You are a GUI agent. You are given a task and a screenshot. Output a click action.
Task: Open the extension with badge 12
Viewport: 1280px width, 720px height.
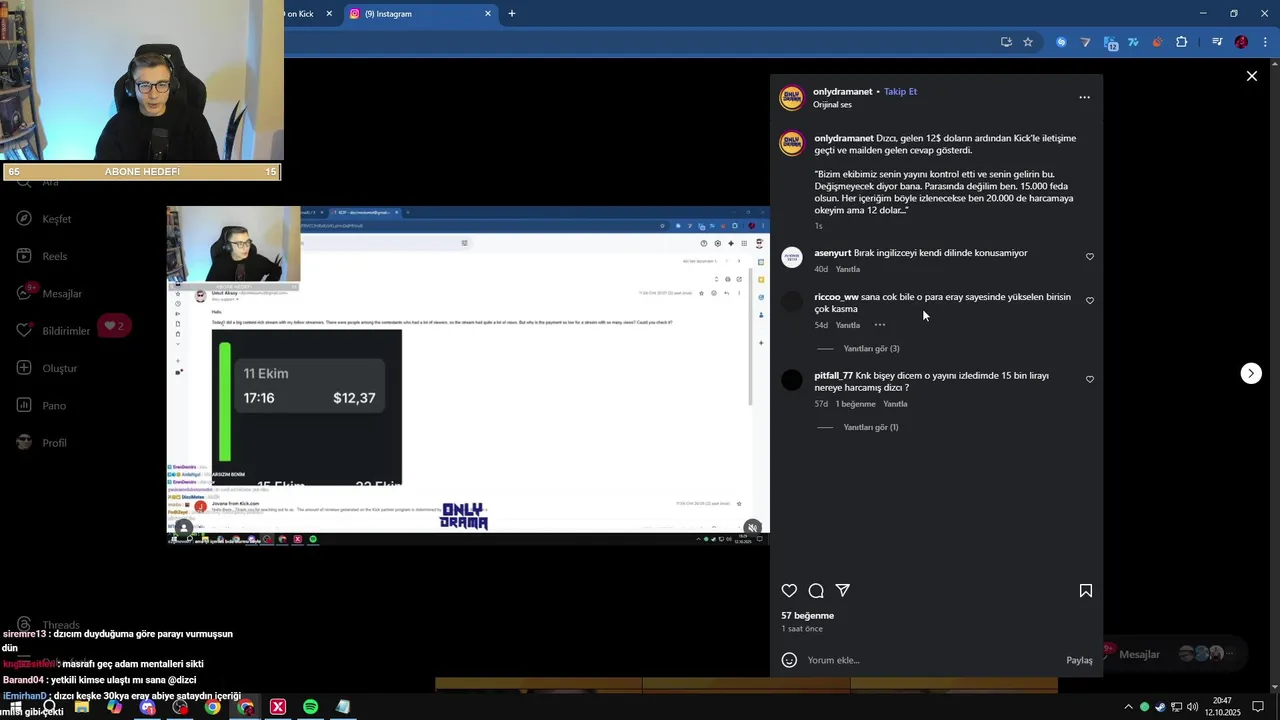pos(1110,43)
